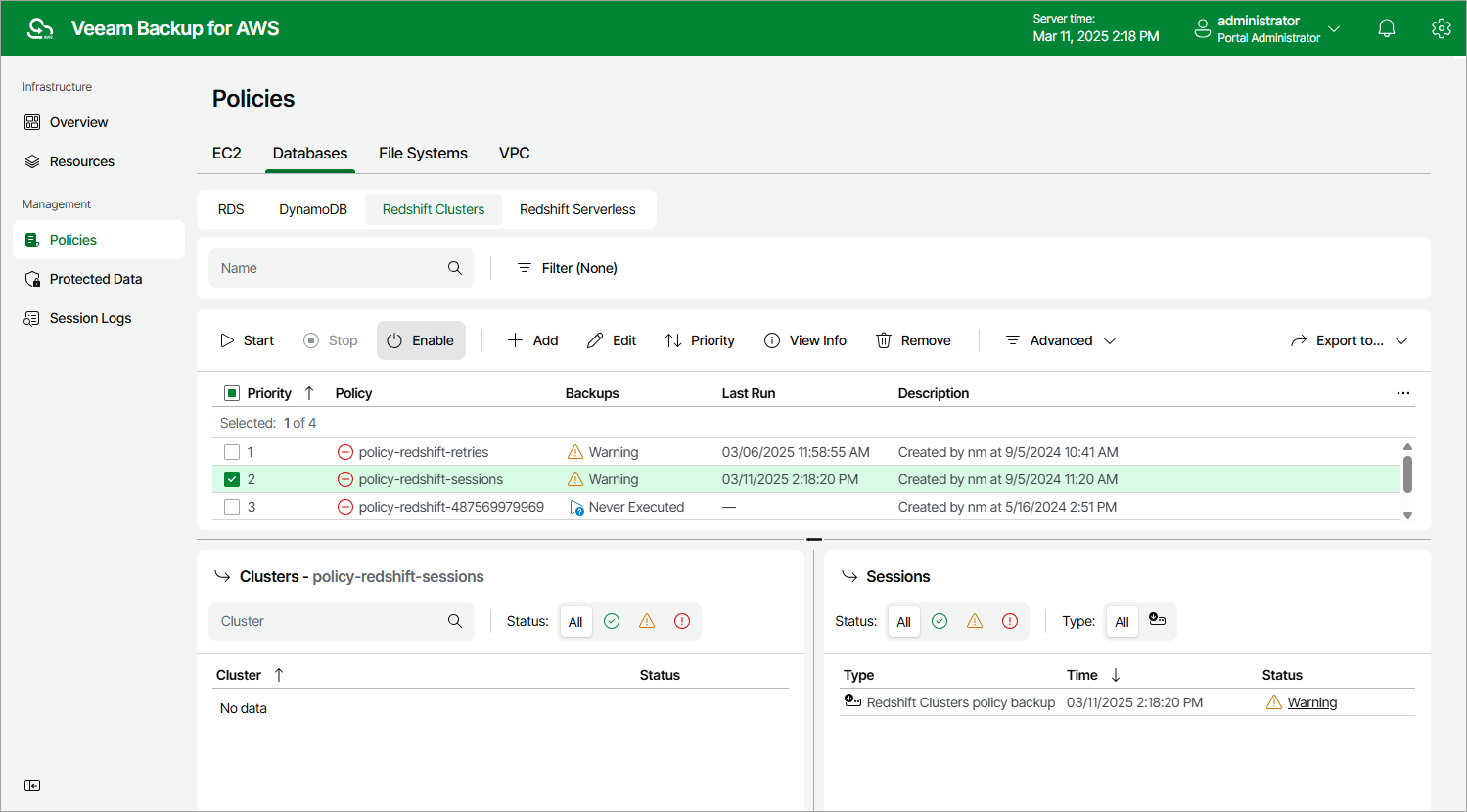1467x812 pixels.
Task: Click the search magnifier in the Name field
Action: (455, 268)
